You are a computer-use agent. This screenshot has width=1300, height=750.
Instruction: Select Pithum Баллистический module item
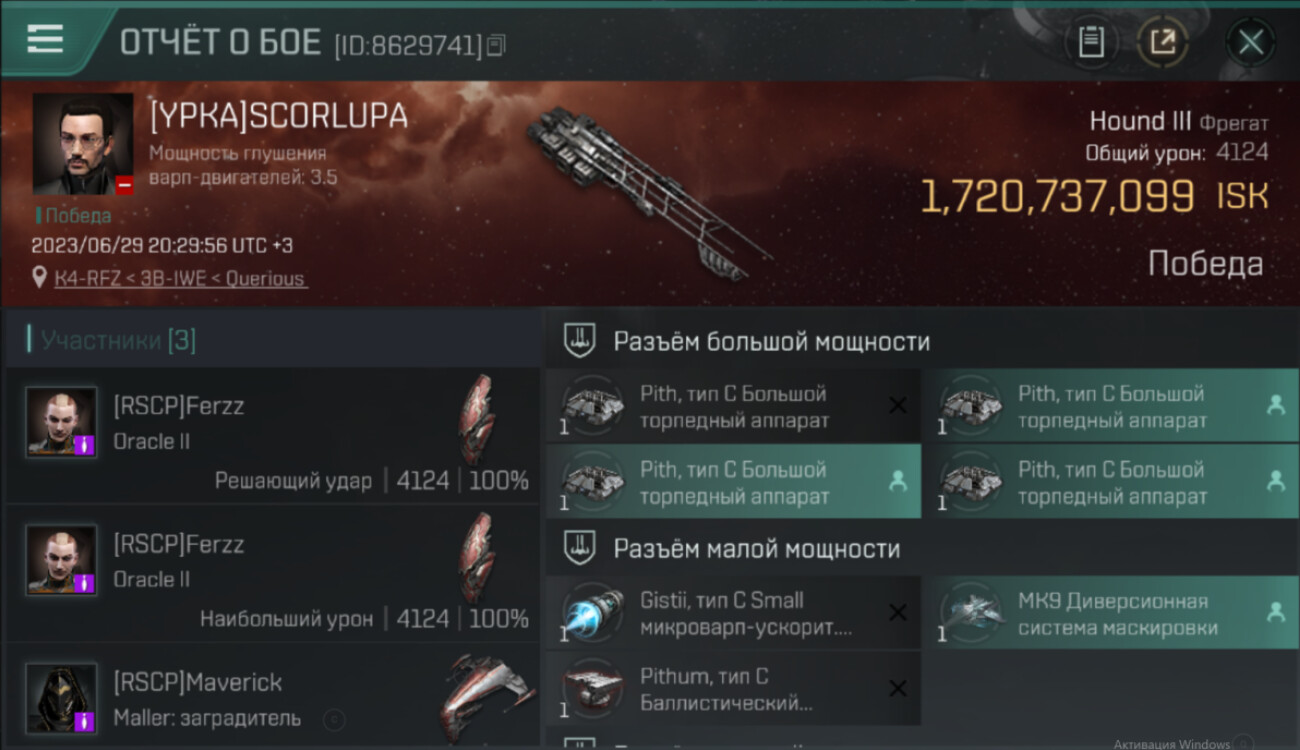pyautogui.click(x=733, y=689)
